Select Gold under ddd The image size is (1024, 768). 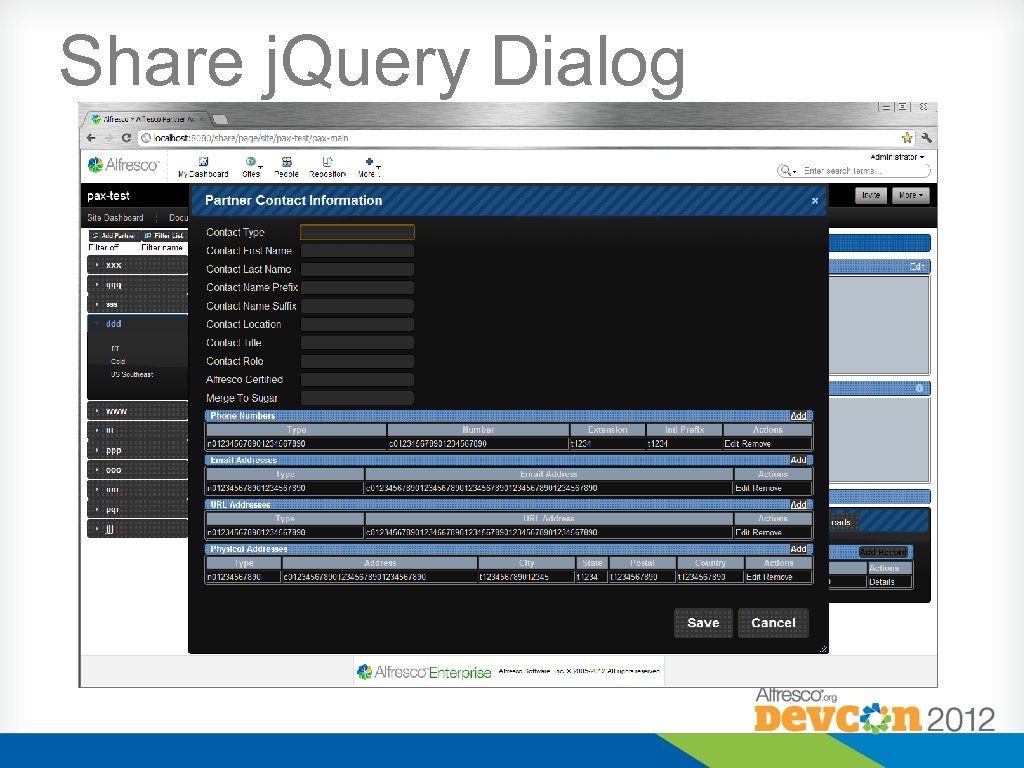click(x=118, y=361)
